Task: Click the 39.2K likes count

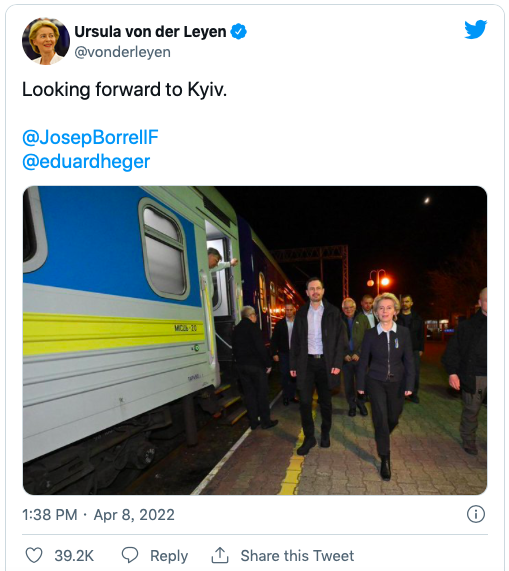Action: pyautogui.click(x=74, y=556)
